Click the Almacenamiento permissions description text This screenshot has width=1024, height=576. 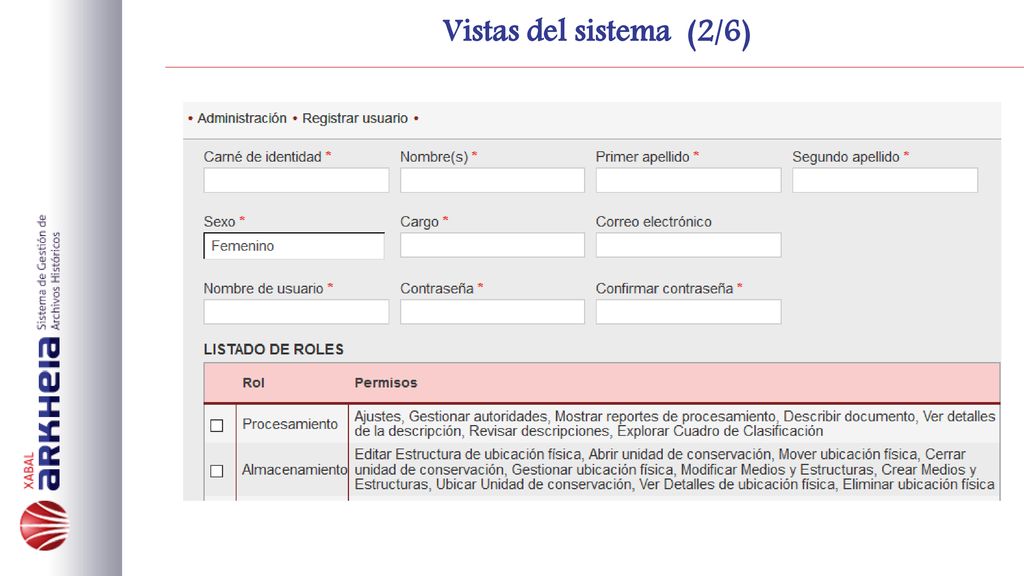point(675,470)
